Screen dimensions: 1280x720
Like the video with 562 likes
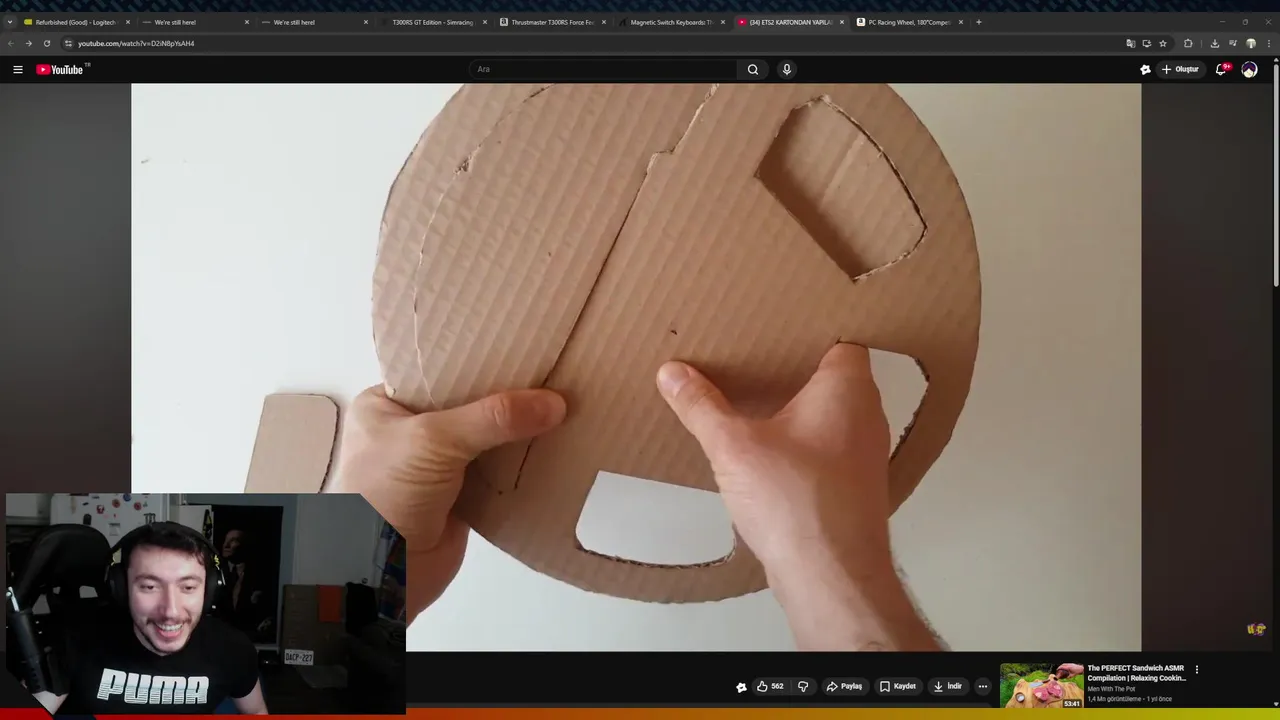(770, 686)
